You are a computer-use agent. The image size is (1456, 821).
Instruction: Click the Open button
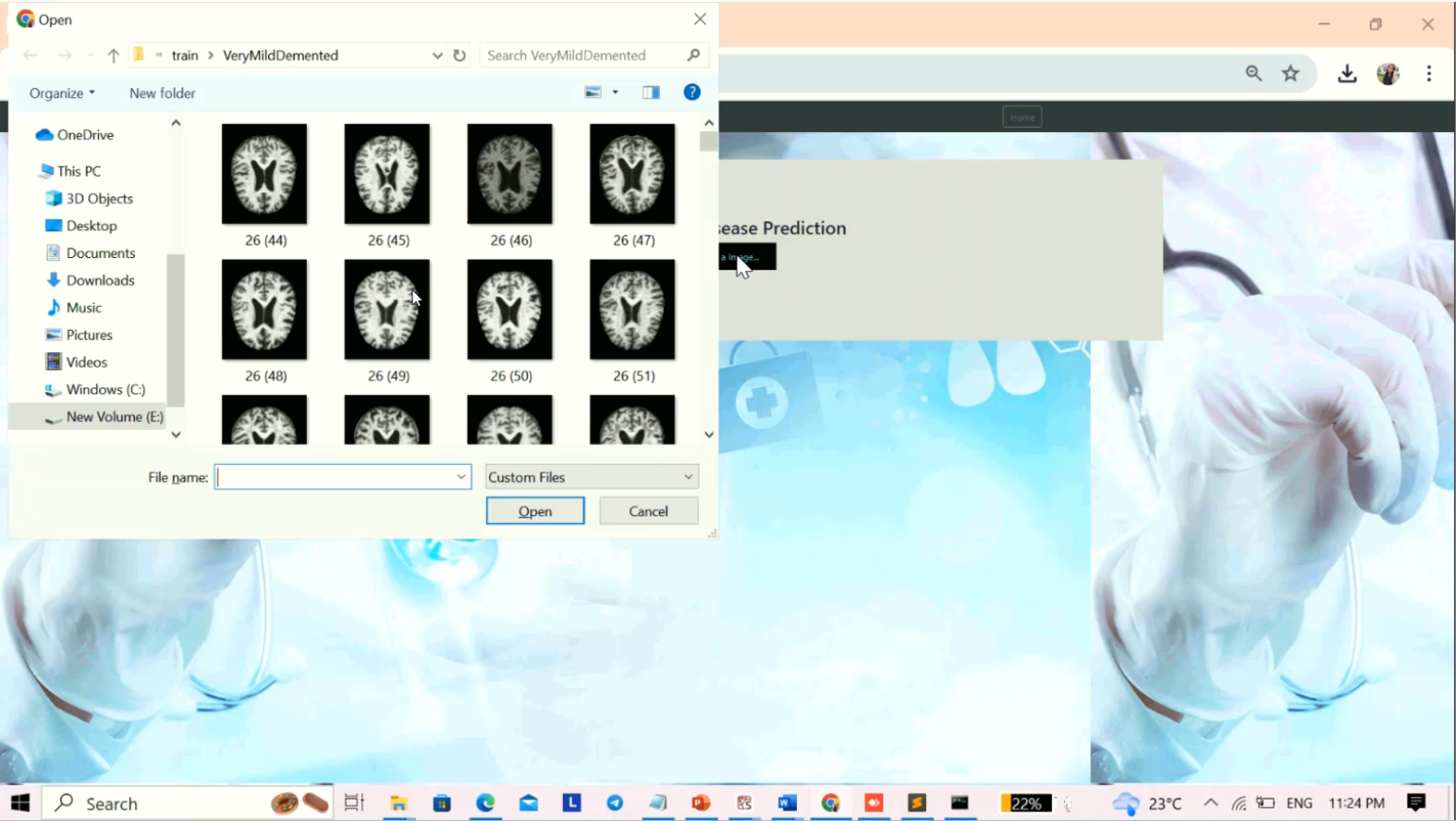[535, 510]
